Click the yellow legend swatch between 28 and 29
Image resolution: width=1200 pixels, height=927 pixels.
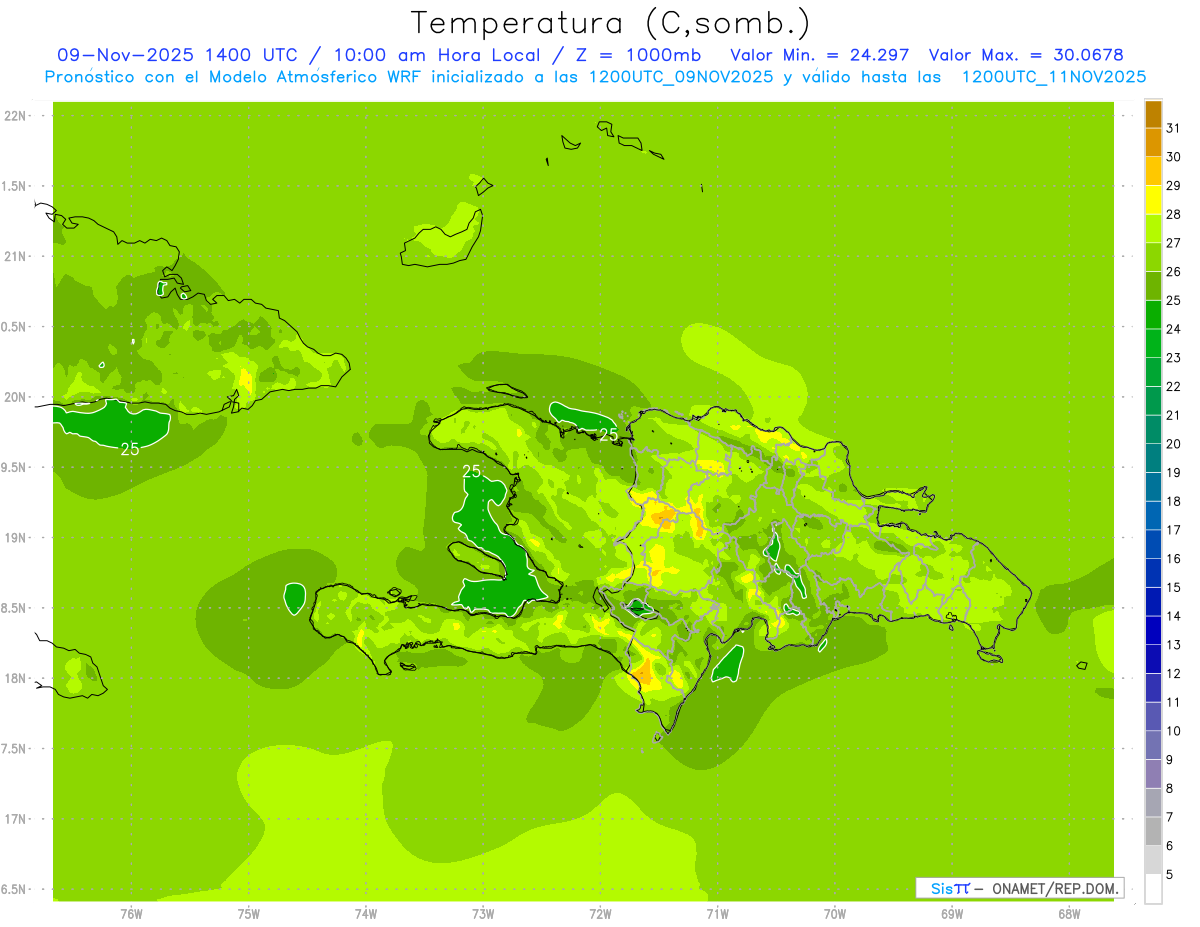[1153, 200]
